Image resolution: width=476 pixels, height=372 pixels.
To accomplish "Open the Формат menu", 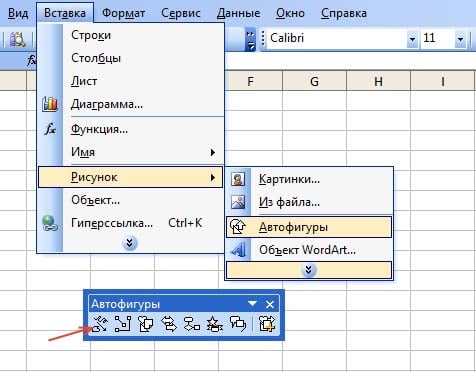I will 123,13.
